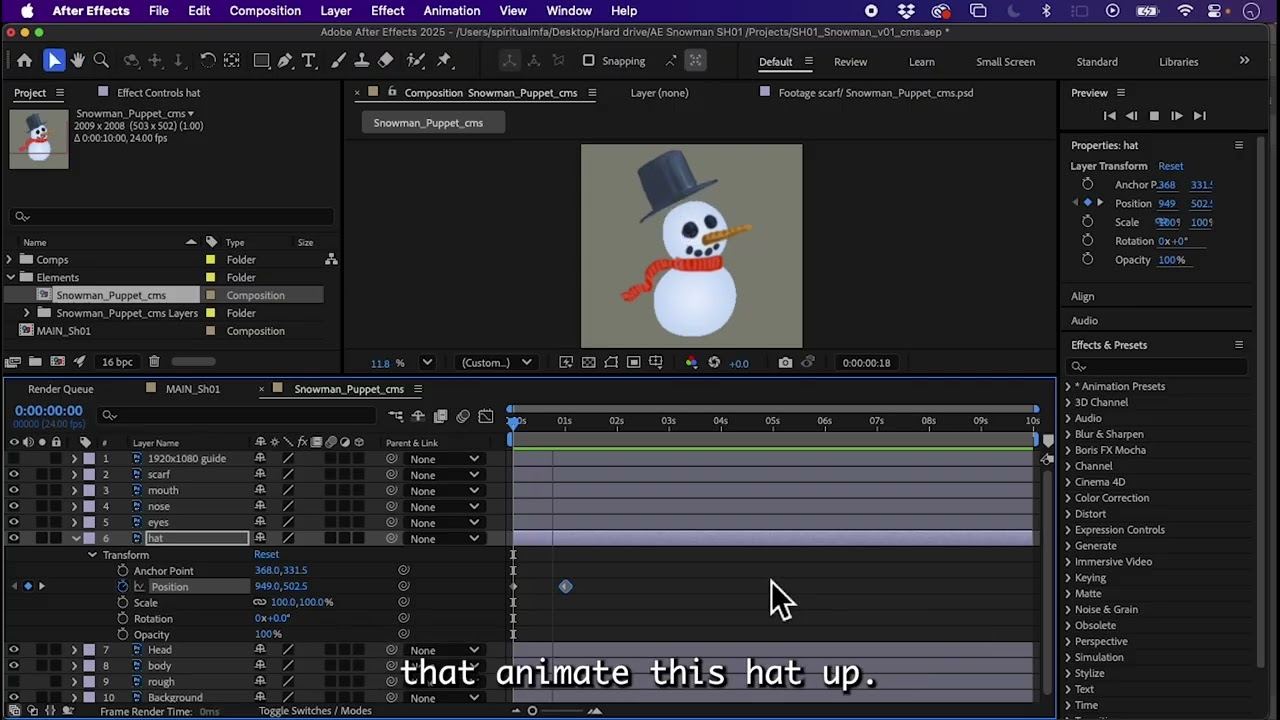Select the Position keyframe at one second
This screenshot has width=1280, height=720.
click(565, 587)
